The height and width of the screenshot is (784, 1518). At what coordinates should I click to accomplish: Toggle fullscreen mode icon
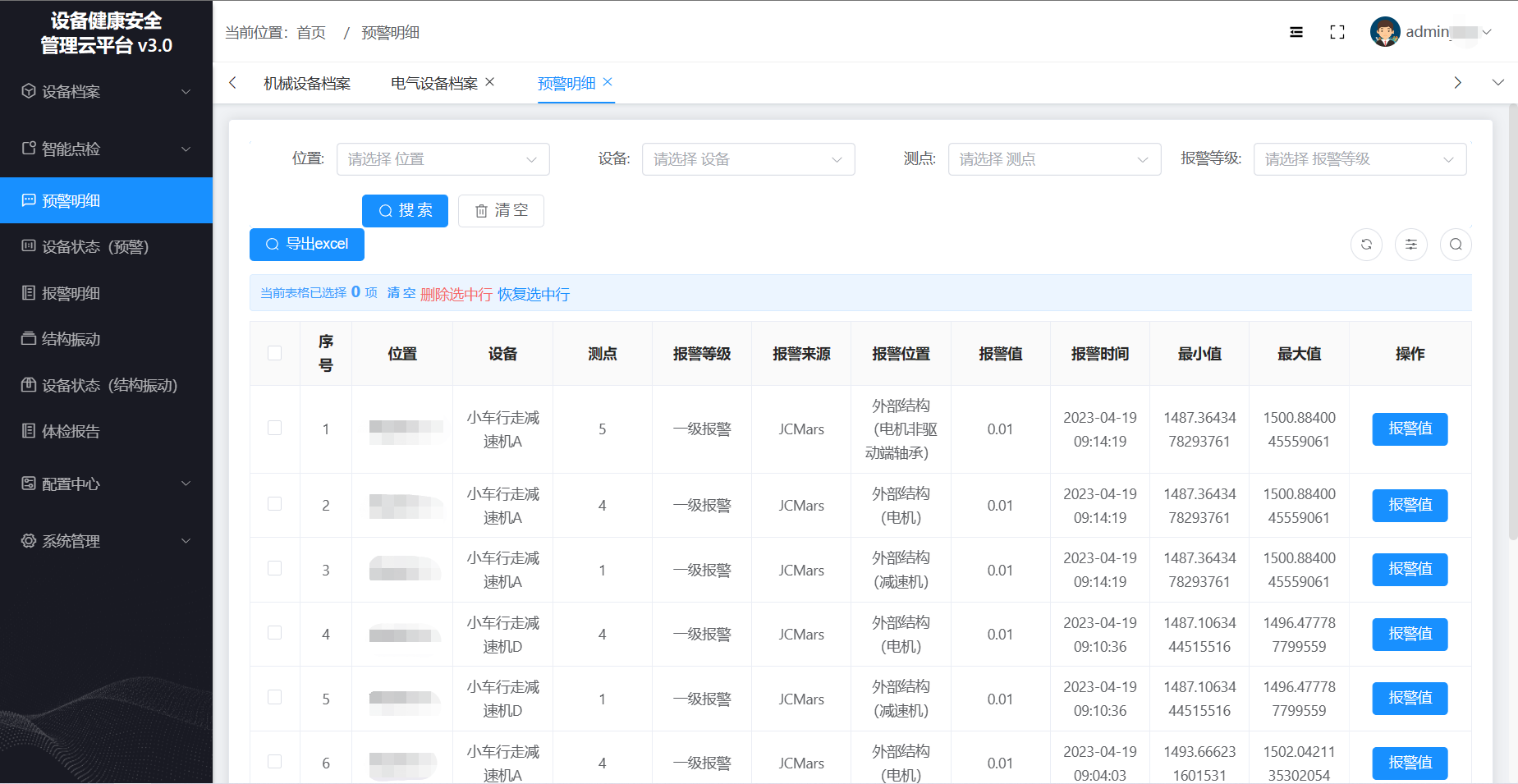coord(1337,32)
